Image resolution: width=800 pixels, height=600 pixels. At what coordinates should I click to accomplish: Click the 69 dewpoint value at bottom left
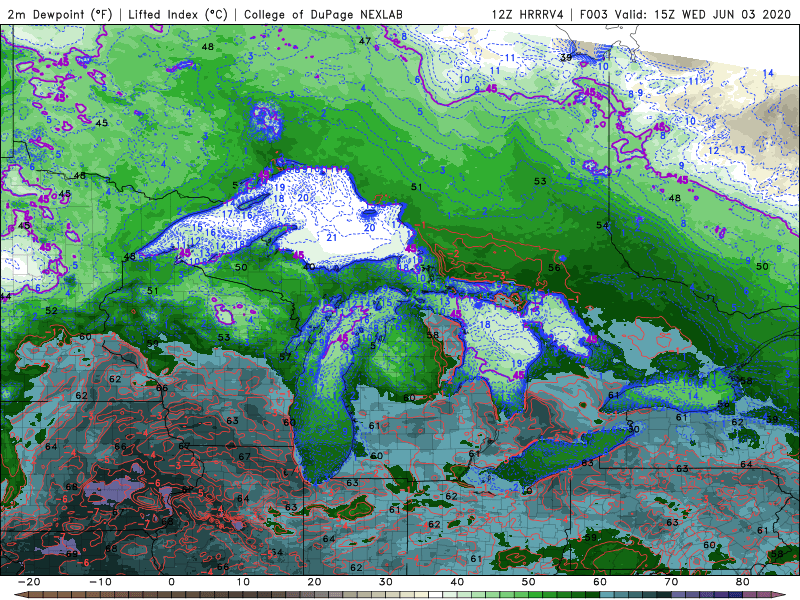pos(71,554)
